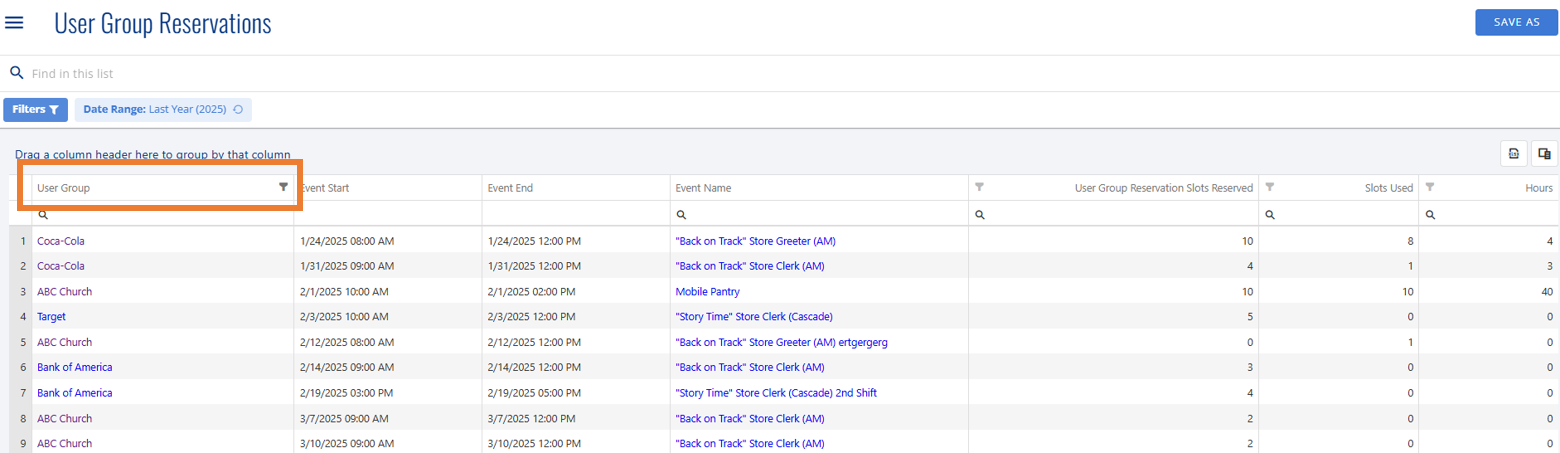Screen dimensions: 1560x453
Task: Click the Event Start filter row field
Action: coord(388,215)
